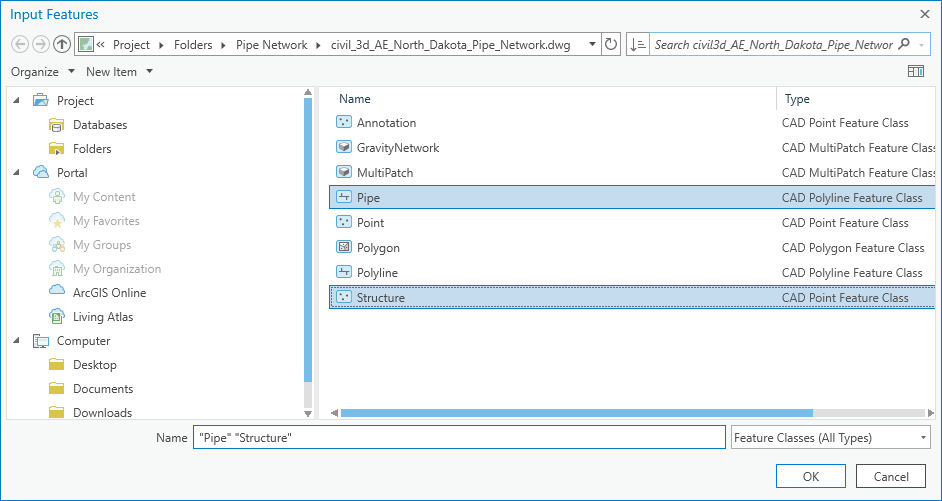Viewport: 942px width, 501px height.
Task: Click the ArcGIS Online cloud icon
Action: pos(57,293)
